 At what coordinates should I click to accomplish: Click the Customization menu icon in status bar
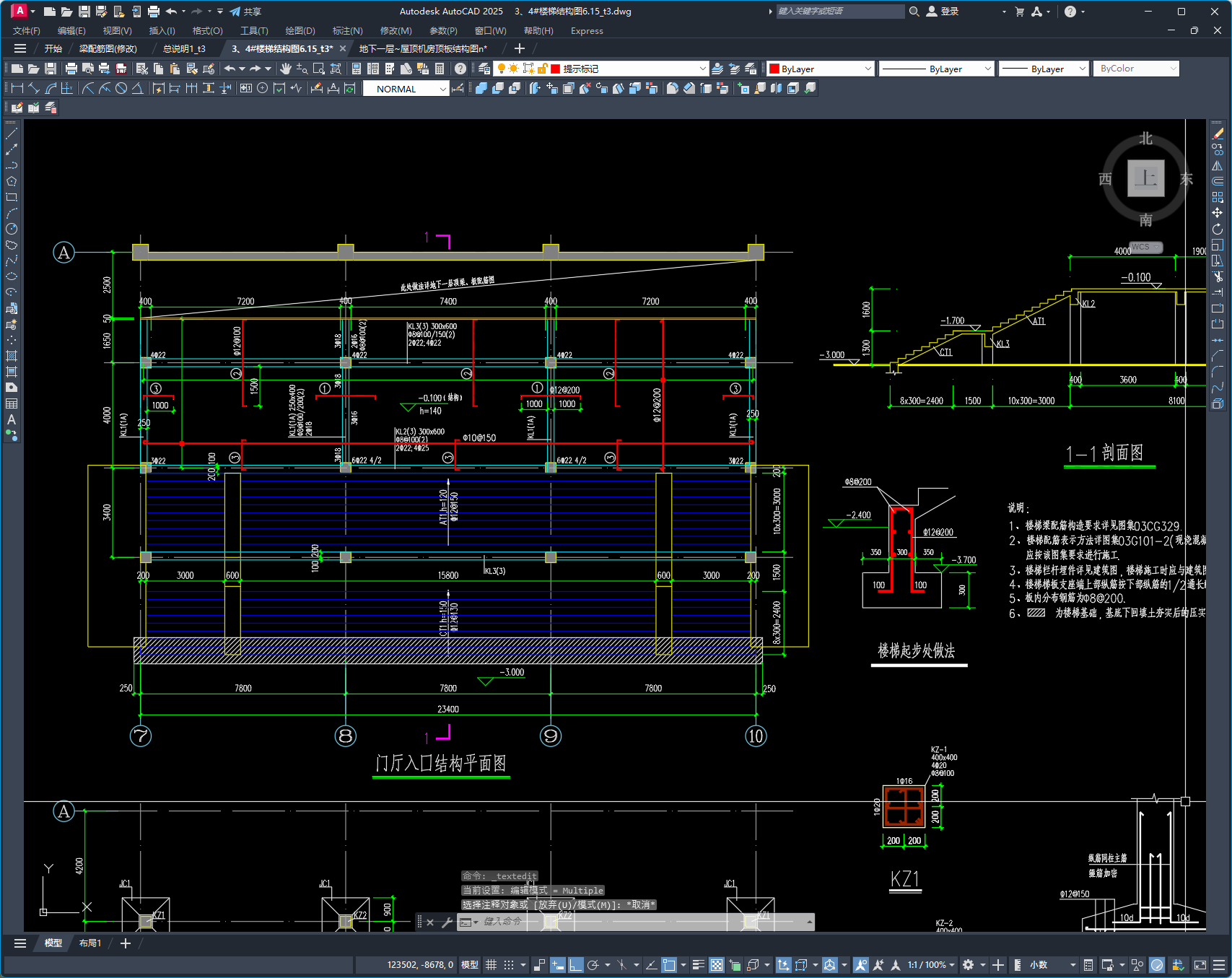click(1219, 965)
